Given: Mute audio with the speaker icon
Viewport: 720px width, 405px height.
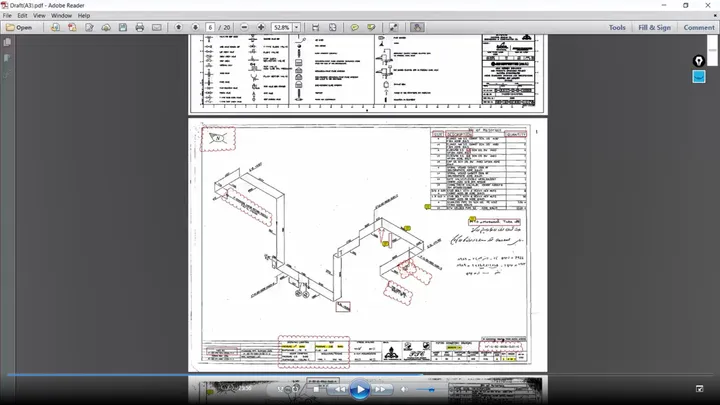Looking at the screenshot, I should tap(404, 389).
